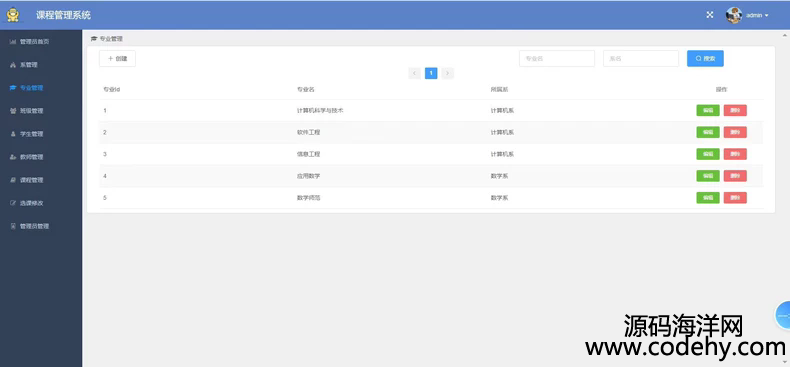This screenshot has height=367, width=790.
Task: Delete the 数学师范 row
Action: click(735, 198)
